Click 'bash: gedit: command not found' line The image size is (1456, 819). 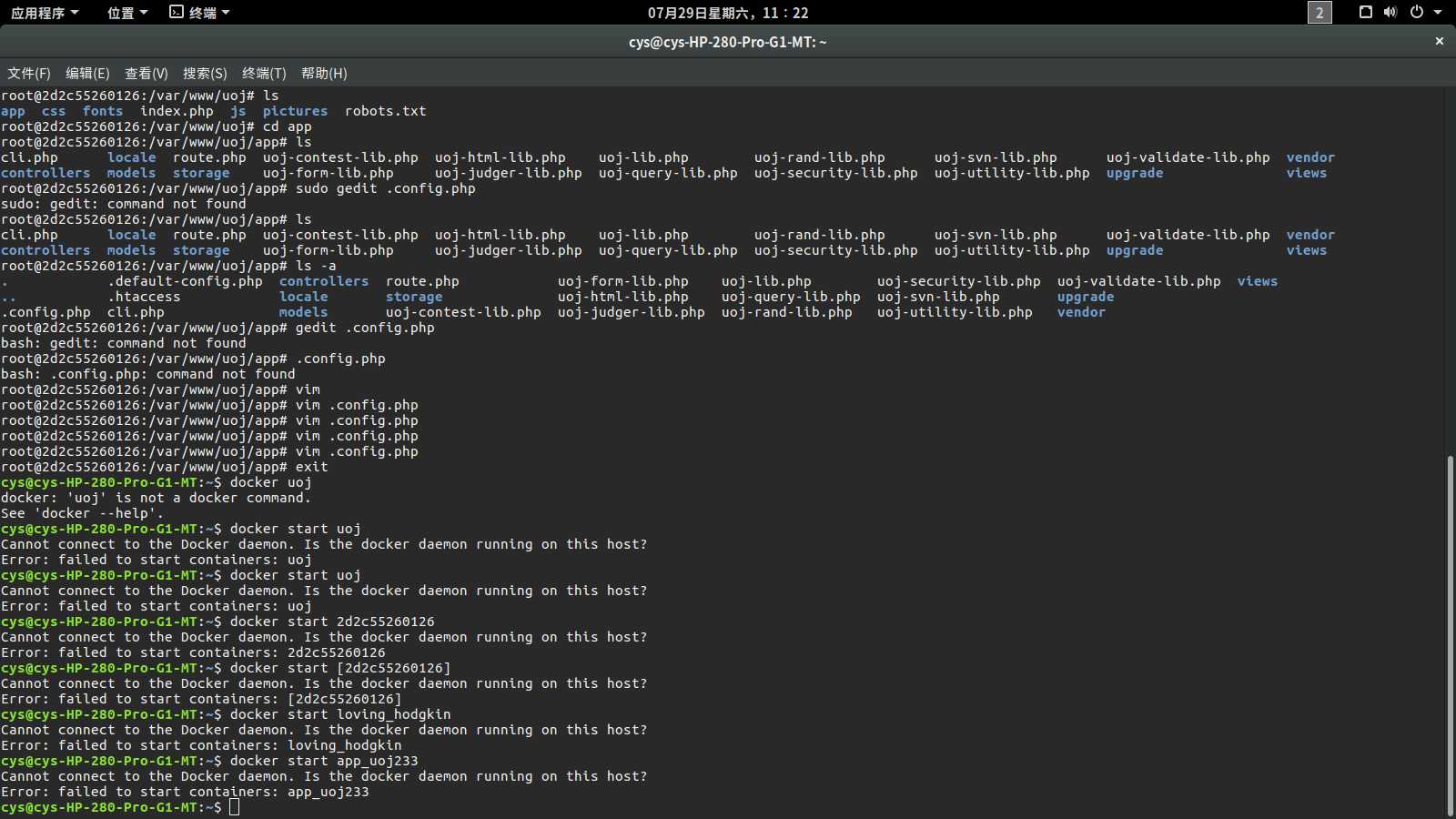coord(124,343)
